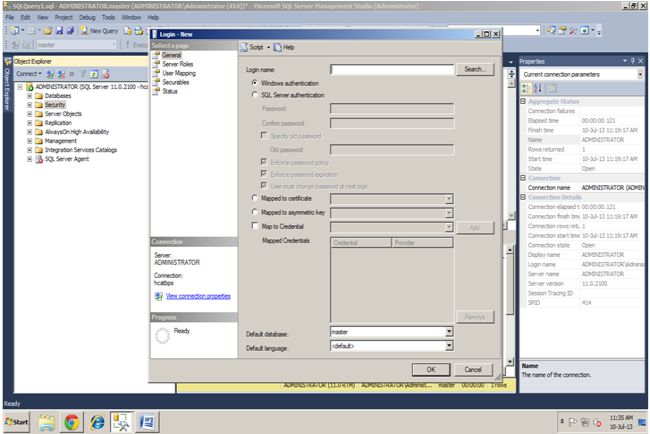Collapse the Aggregate Status section
This screenshot has width=650, height=434.
click(x=523, y=101)
